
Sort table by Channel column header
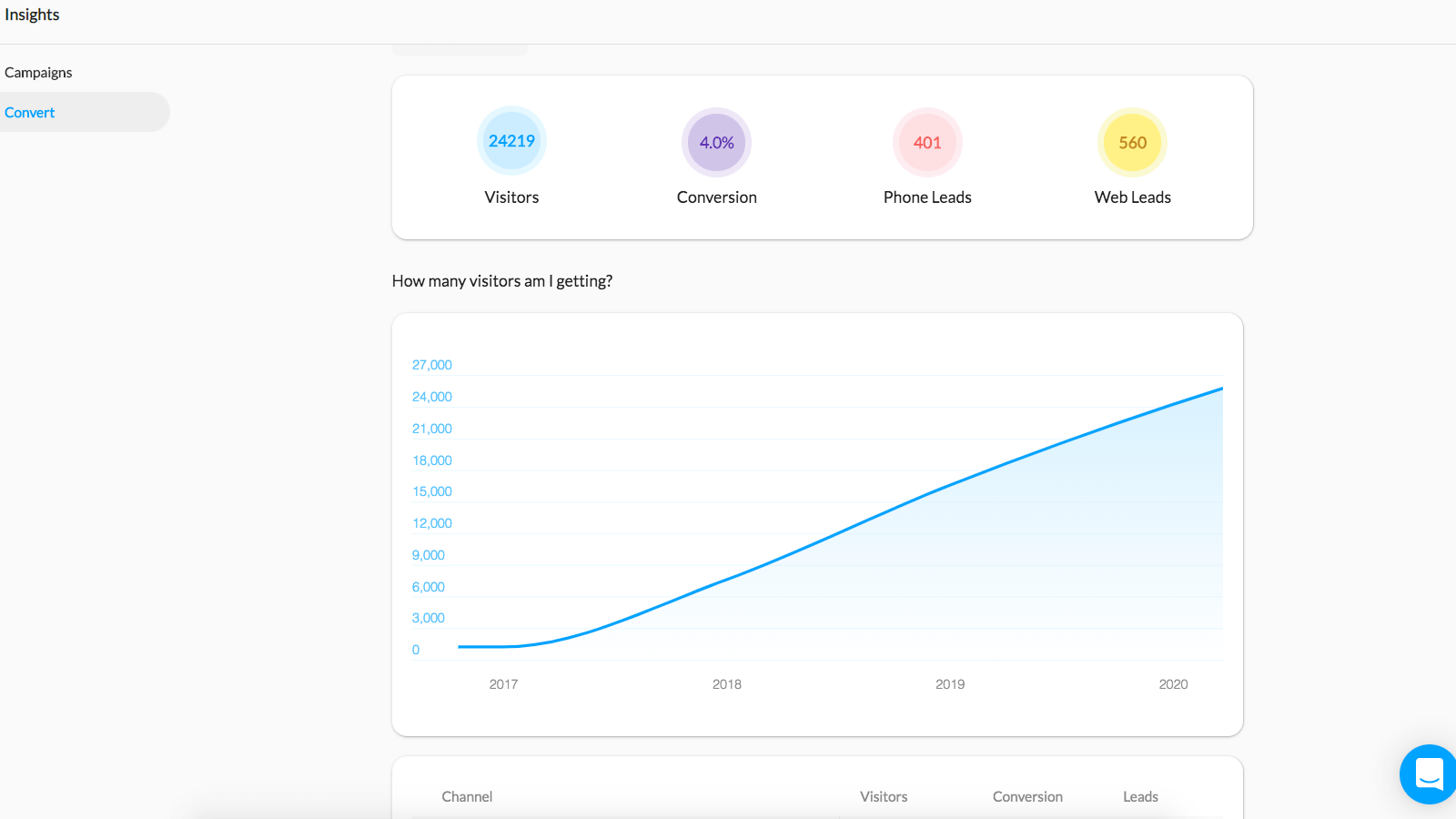(x=467, y=796)
